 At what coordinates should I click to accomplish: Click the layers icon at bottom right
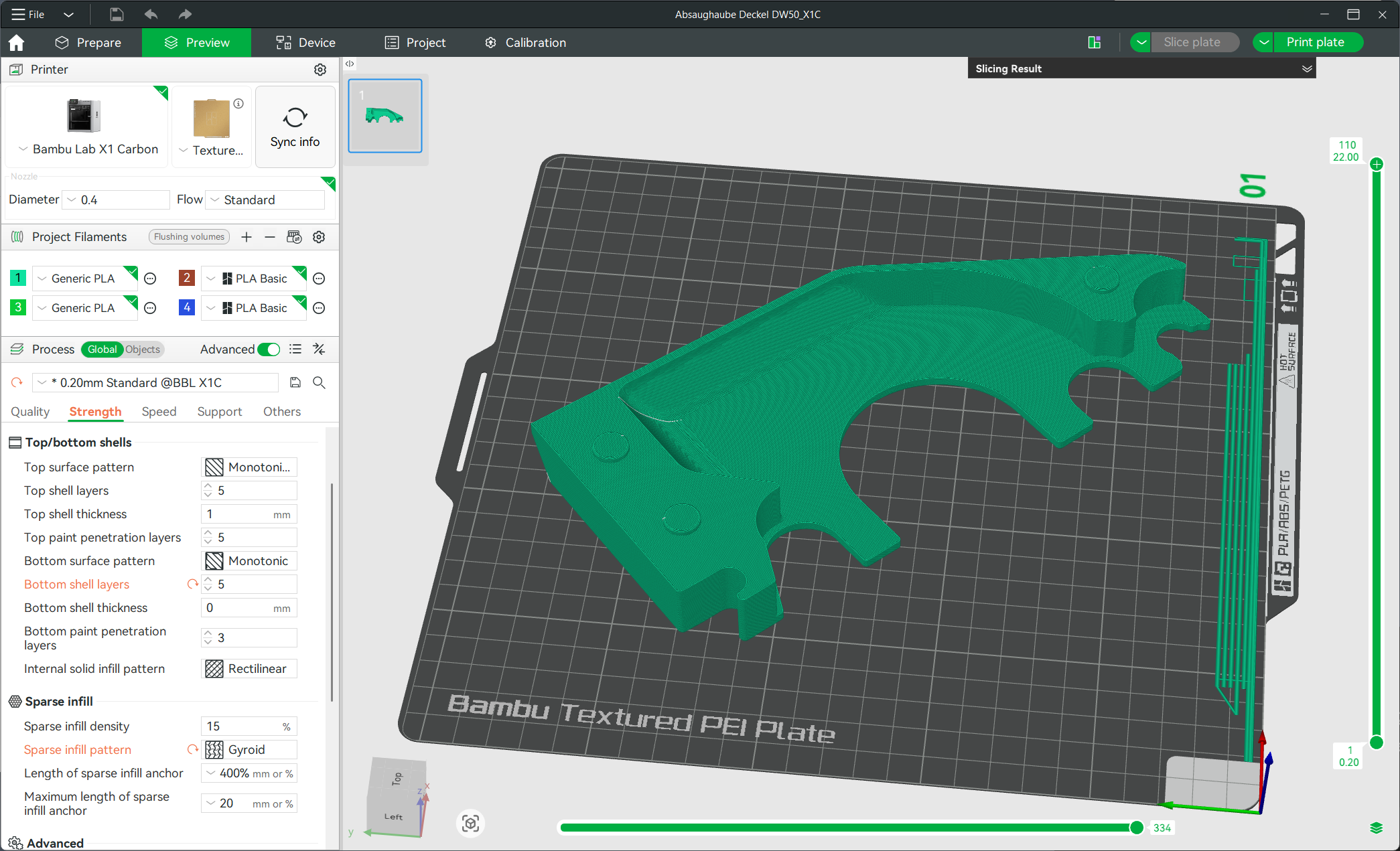tap(1377, 828)
